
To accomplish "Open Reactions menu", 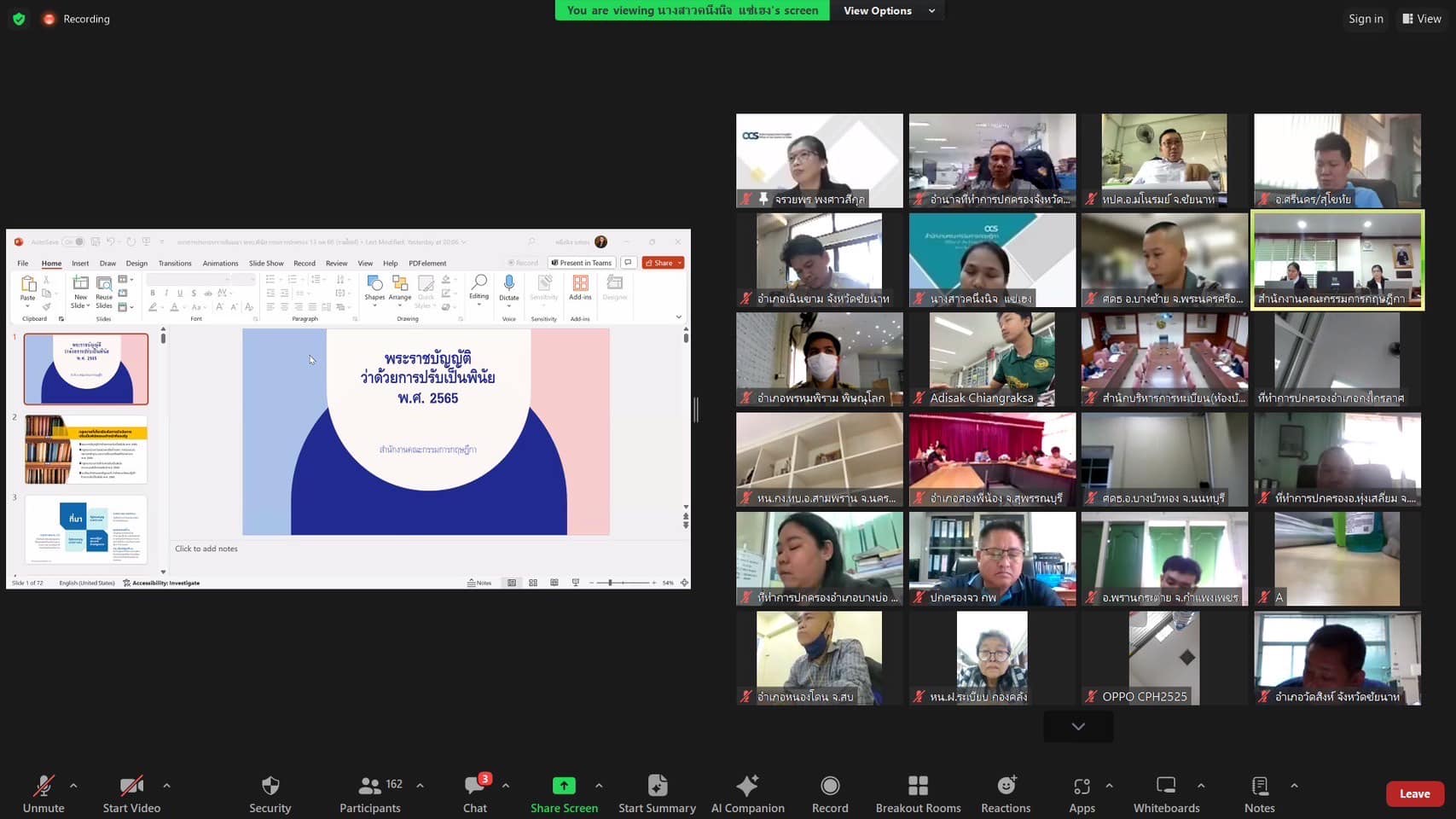I will pyautogui.click(x=1006, y=793).
